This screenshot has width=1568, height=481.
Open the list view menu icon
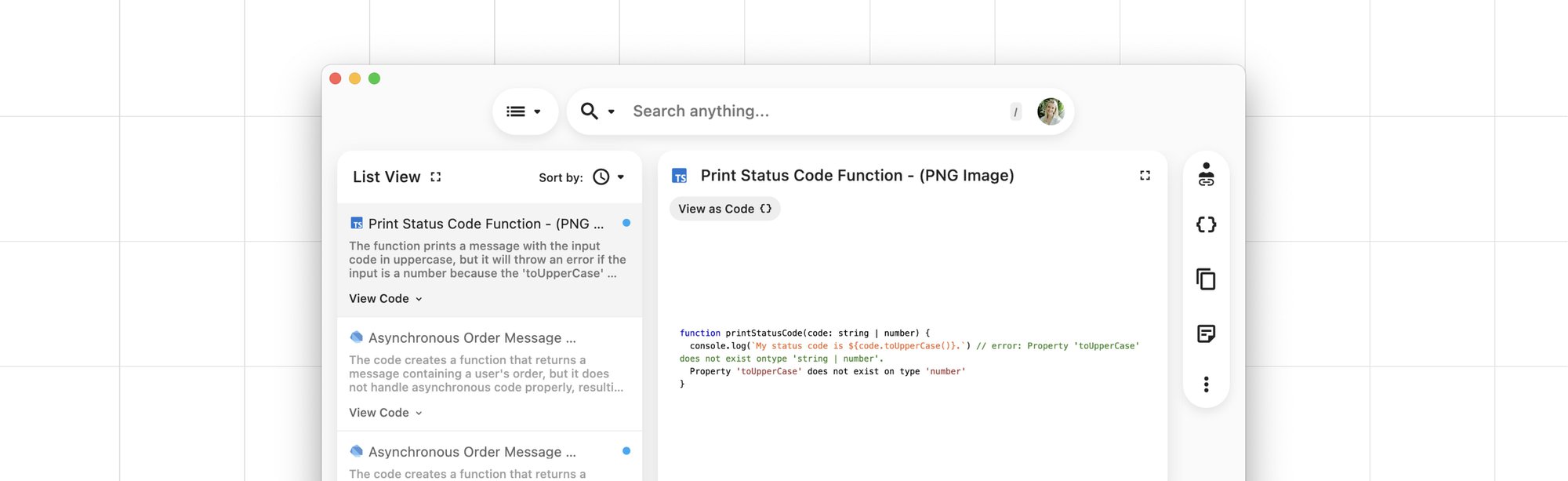point(515,111)
